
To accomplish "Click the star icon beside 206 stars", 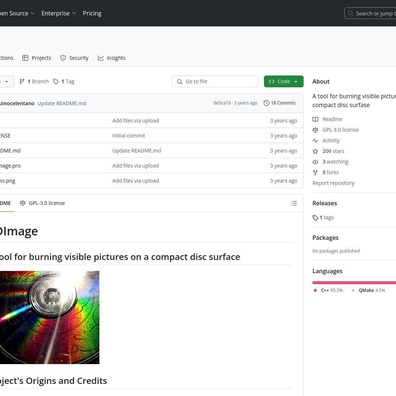I will [315, 151].
